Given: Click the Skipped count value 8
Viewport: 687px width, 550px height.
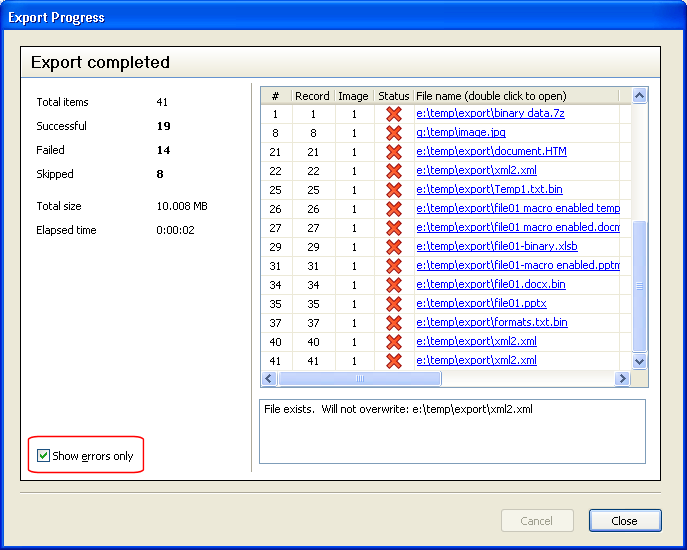Looking at the screenshot, I should tap(160, 174).
